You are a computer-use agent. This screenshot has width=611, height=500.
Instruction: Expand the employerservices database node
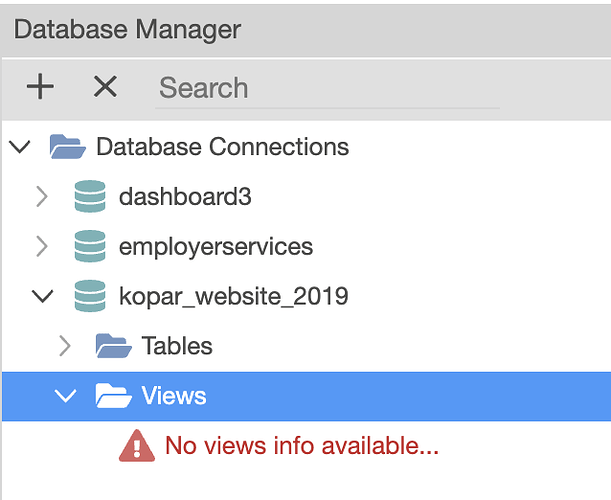click(42, 246)
